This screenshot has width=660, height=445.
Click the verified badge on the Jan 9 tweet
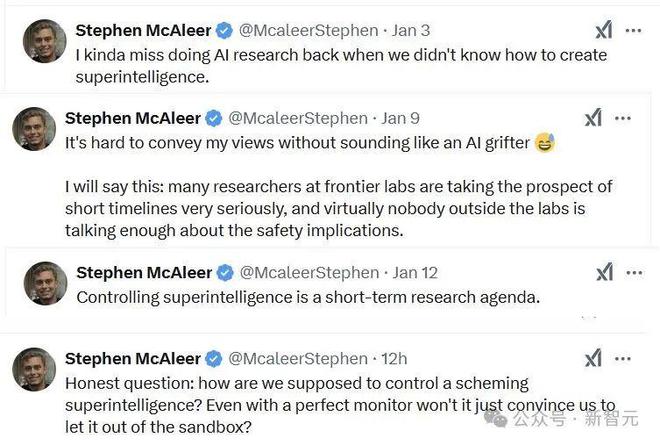pos(213,118)
